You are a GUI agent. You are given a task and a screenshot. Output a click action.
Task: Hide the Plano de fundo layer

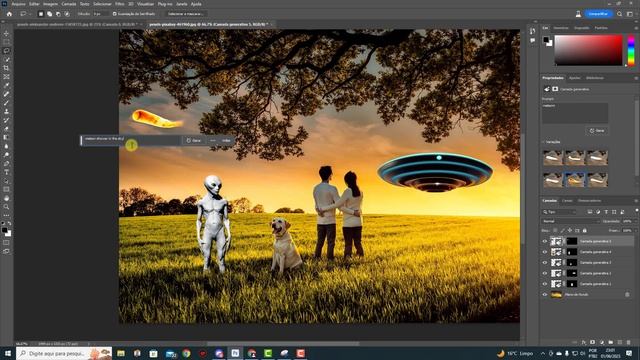544,294
